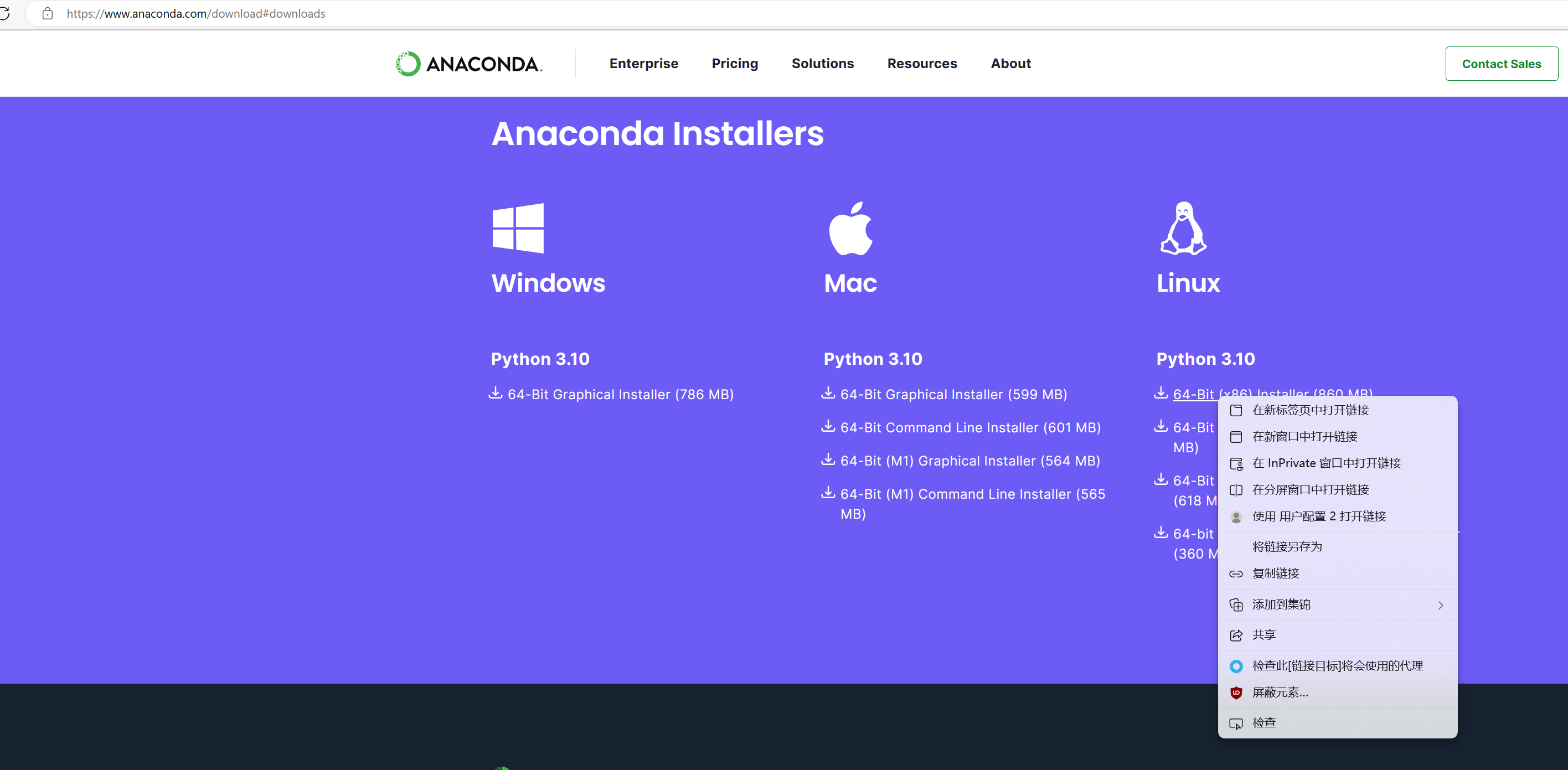Select 将链接另存为 in context menu

(x=1337, y=547)
